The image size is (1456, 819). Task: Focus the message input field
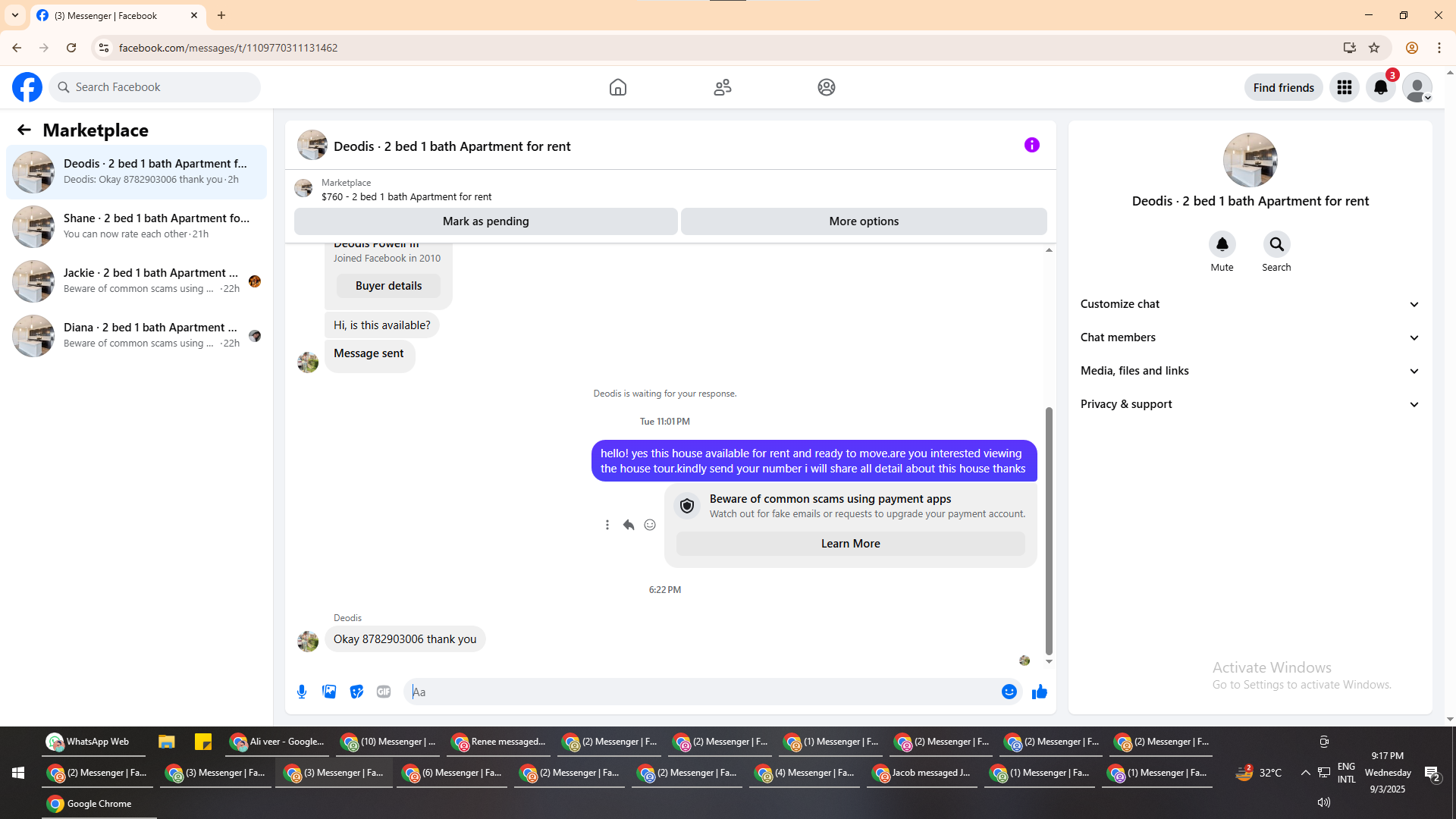[701, 692]
